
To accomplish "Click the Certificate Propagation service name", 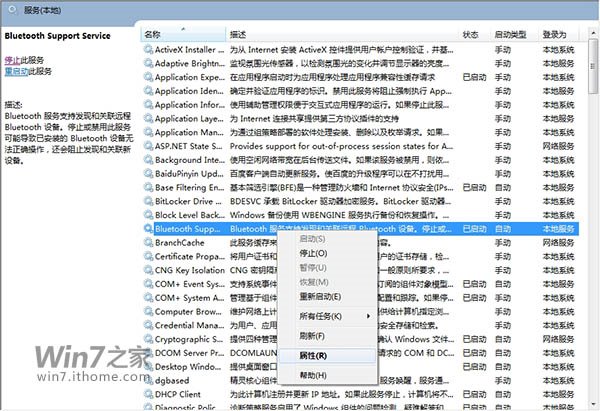I will tap(189, 256).
